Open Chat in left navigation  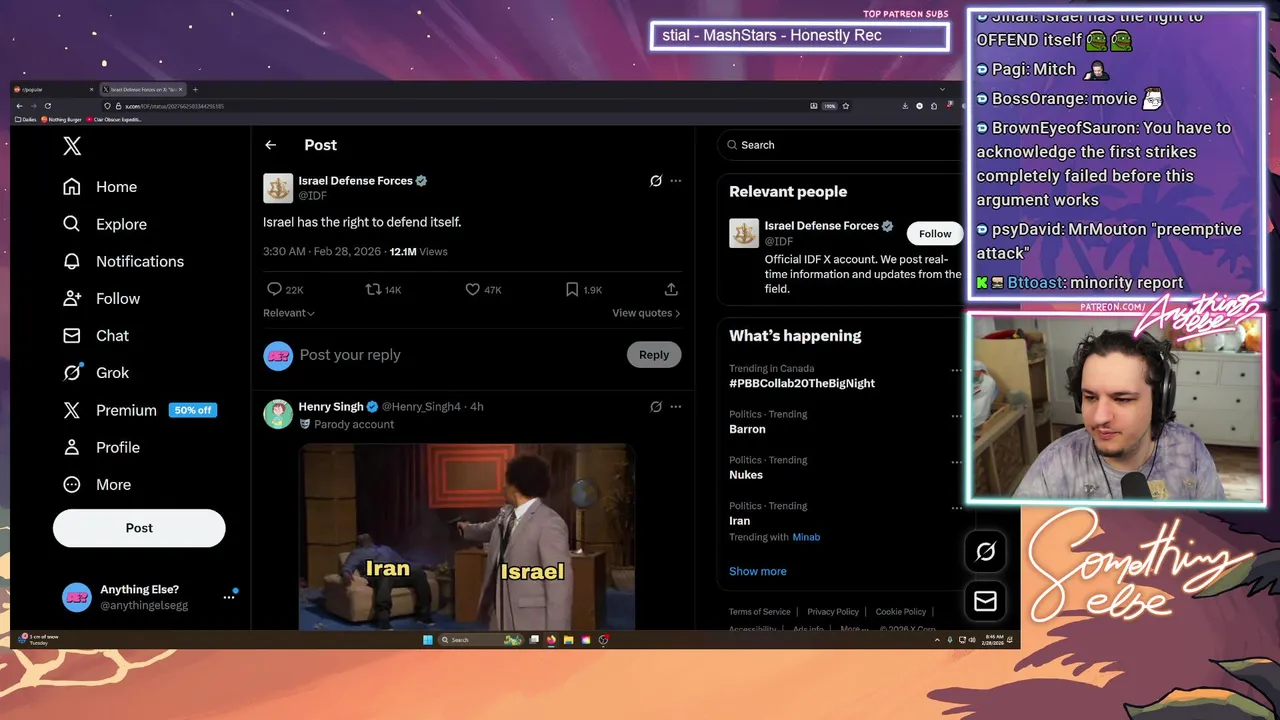tap(96, 335)
